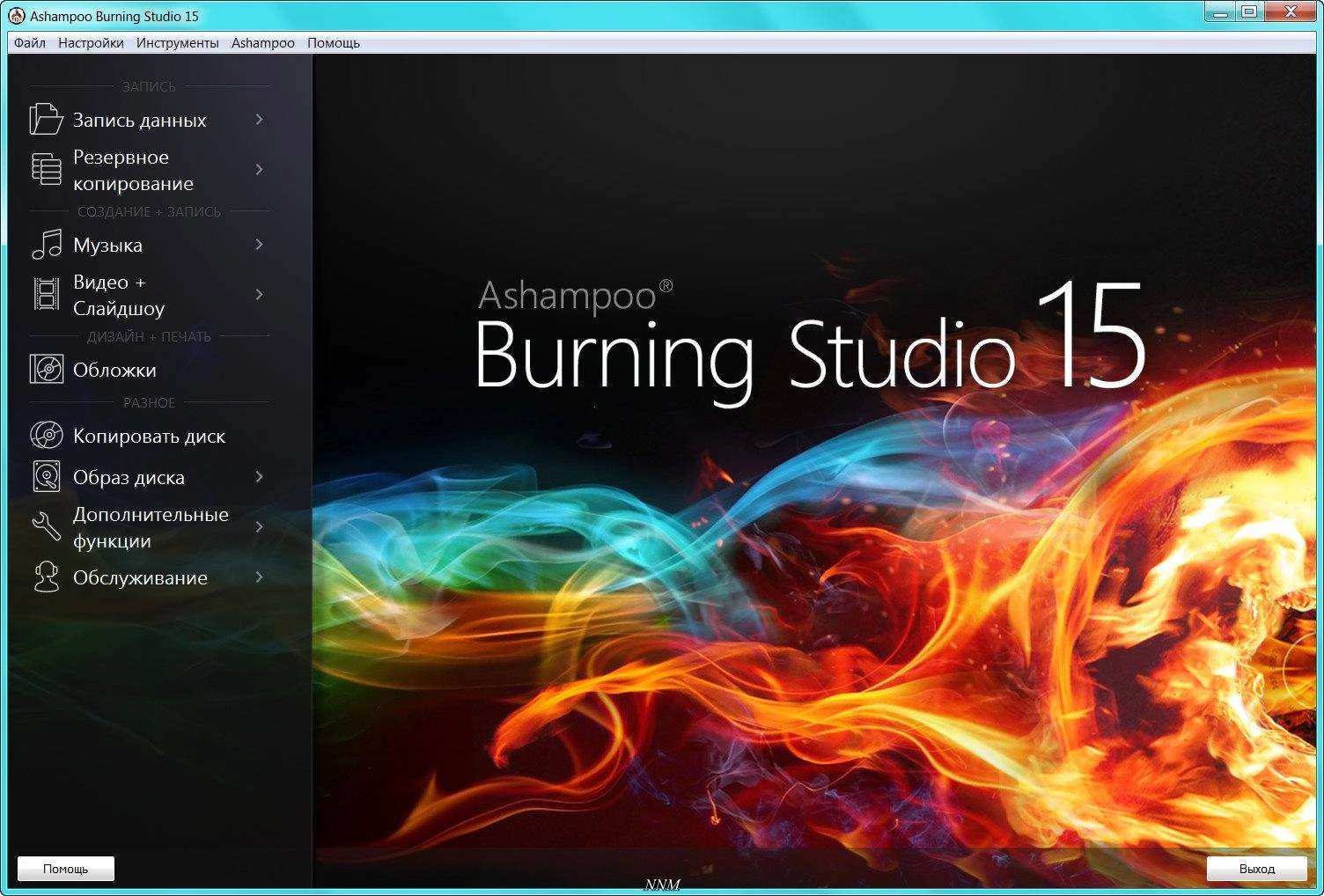Select the Образ диска entry
Screen dimensions: 1324x896
pos(148,477)
